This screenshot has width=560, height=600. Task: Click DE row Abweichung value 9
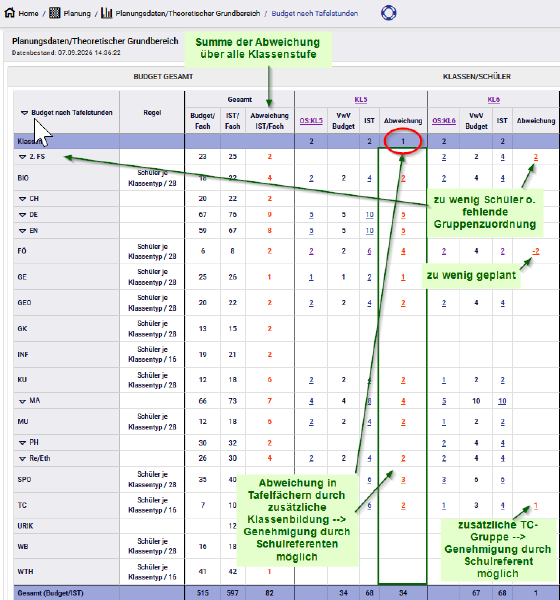point(269,215)
